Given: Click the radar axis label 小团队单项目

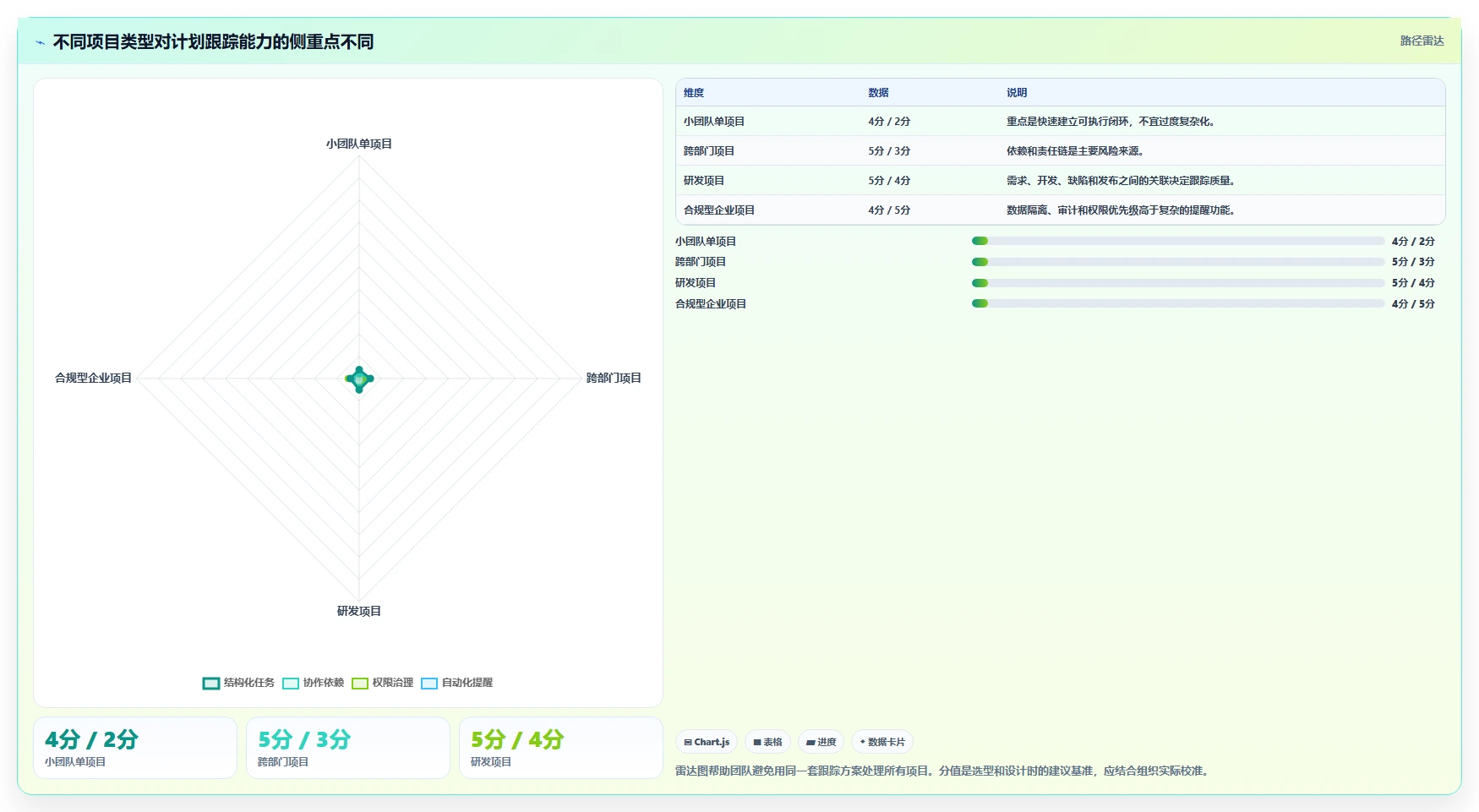Looking at the screenshot, I should [x=359, y=144].
